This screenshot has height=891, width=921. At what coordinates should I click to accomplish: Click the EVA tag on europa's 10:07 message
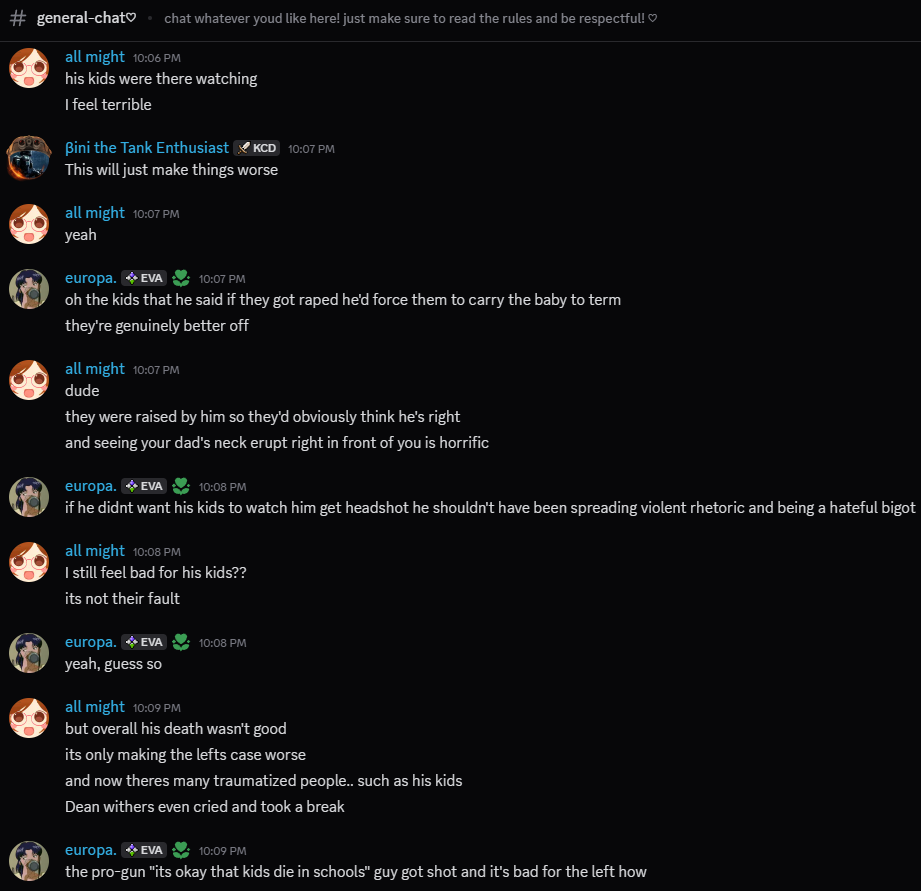click(x=144, y=278)
